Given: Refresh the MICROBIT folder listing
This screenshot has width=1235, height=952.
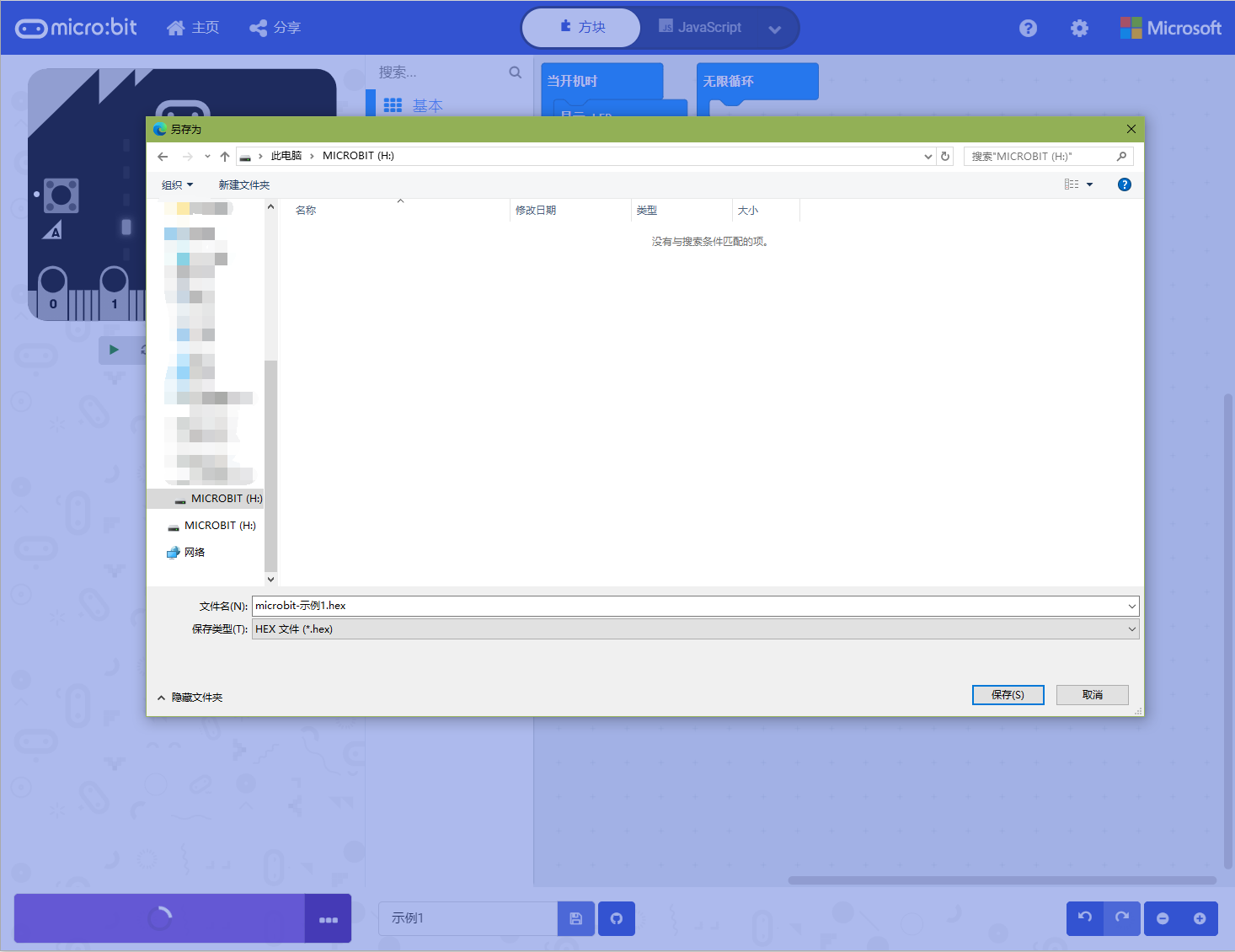Looking at the screenshot, I should tap(945, 157).
